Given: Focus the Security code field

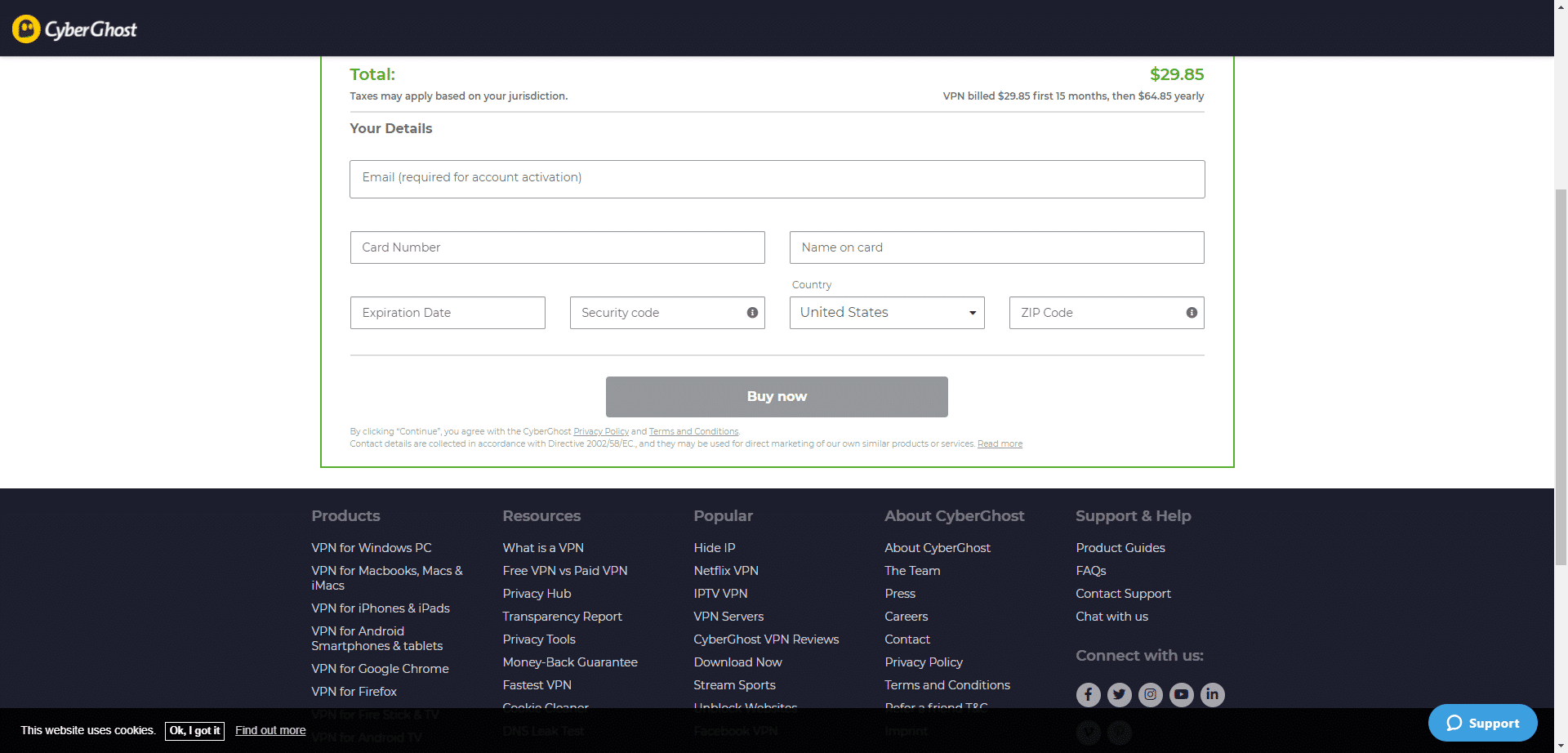Looking at the screenshot, I should [x=667, y=313].
